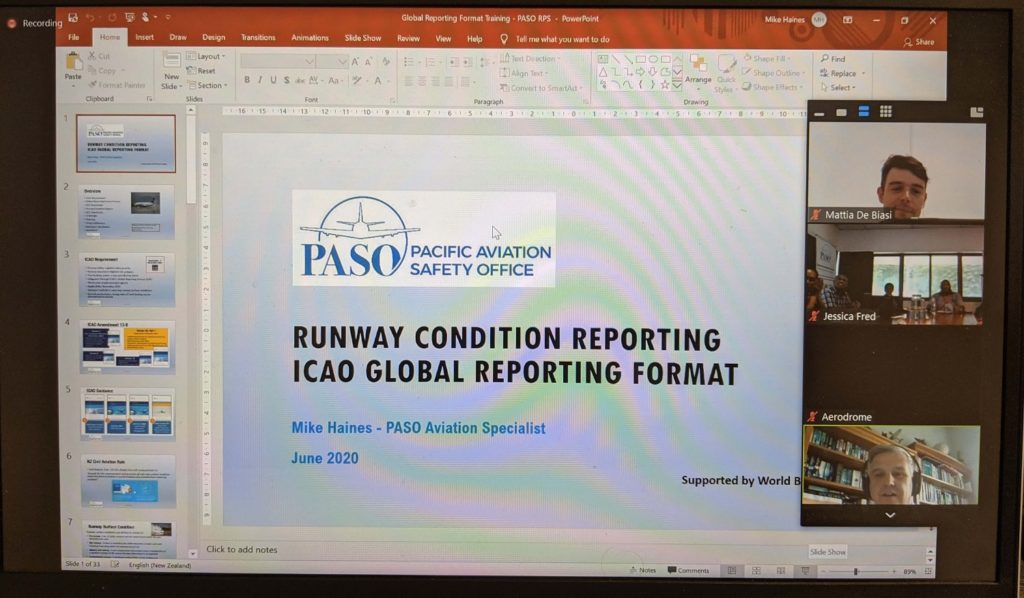Viewport: 1024px width, 598px height.
Task: Switch to the Design tab
Action: pos(214,37)
